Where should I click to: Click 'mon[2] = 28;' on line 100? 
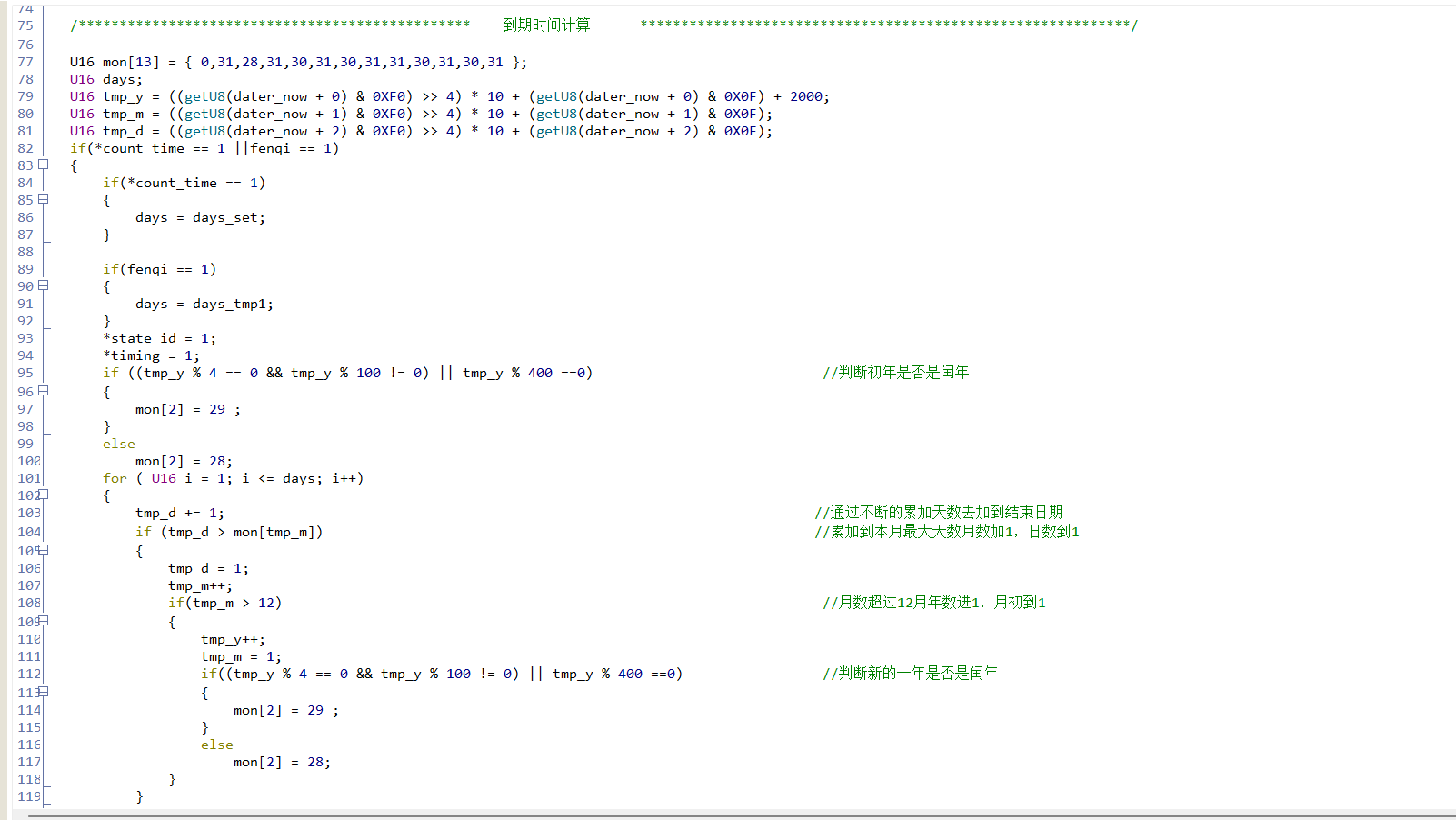184,461
